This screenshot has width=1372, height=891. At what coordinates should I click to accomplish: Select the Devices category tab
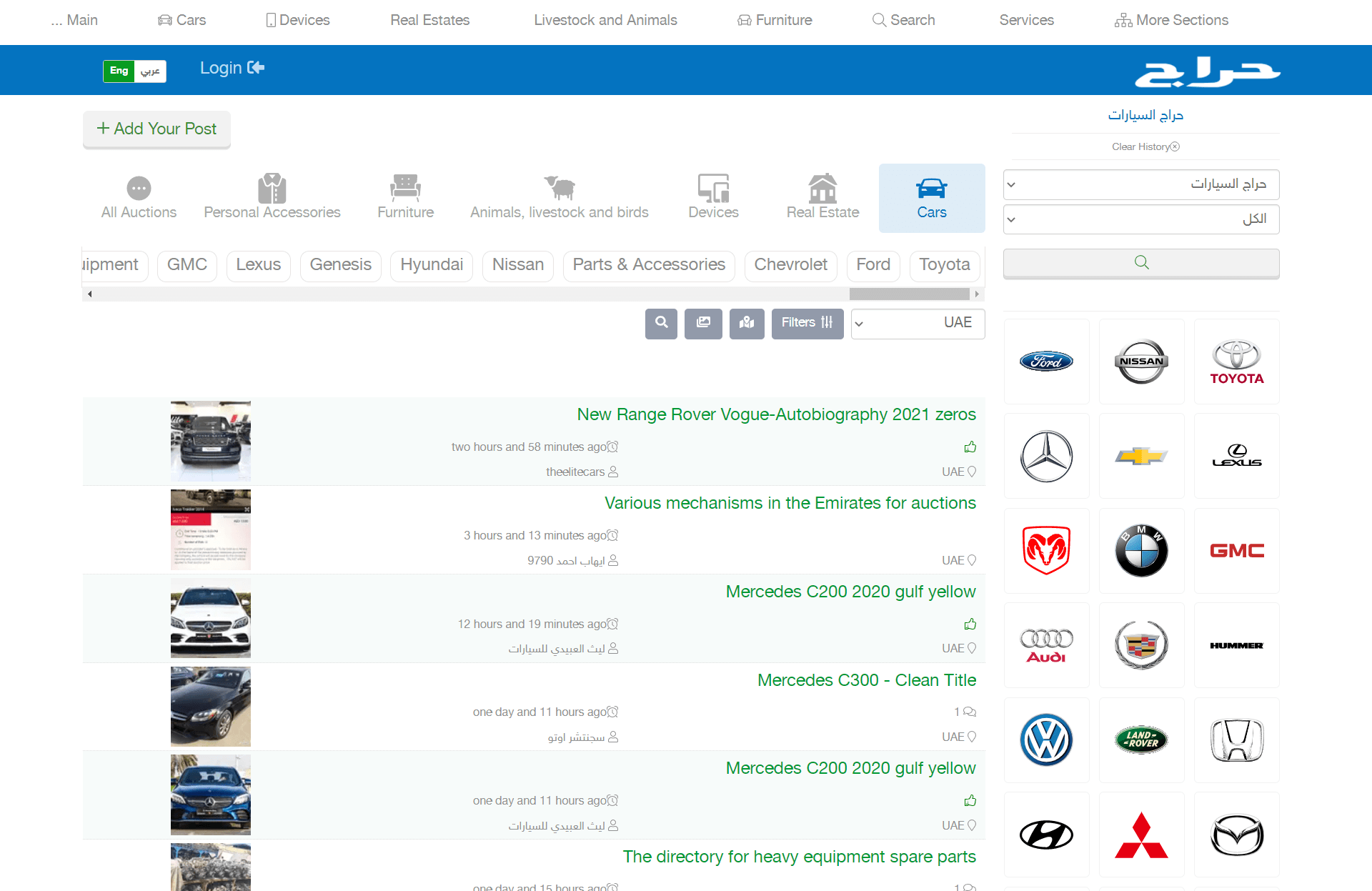tap(713, 198)
